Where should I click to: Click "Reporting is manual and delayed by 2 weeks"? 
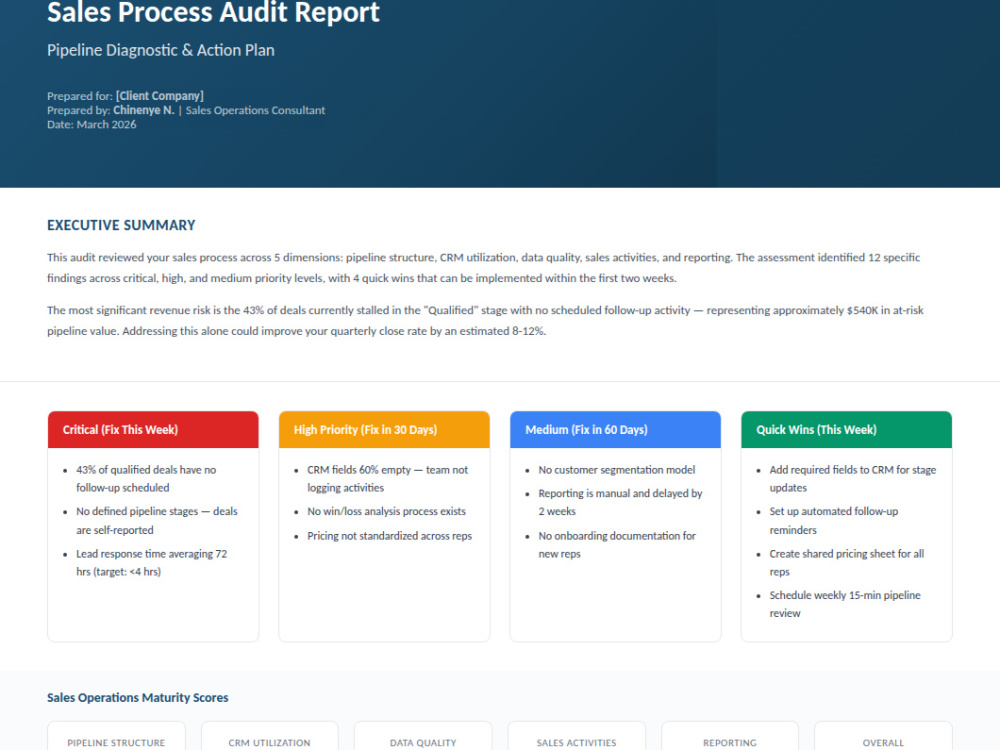[x=621, y=503]
